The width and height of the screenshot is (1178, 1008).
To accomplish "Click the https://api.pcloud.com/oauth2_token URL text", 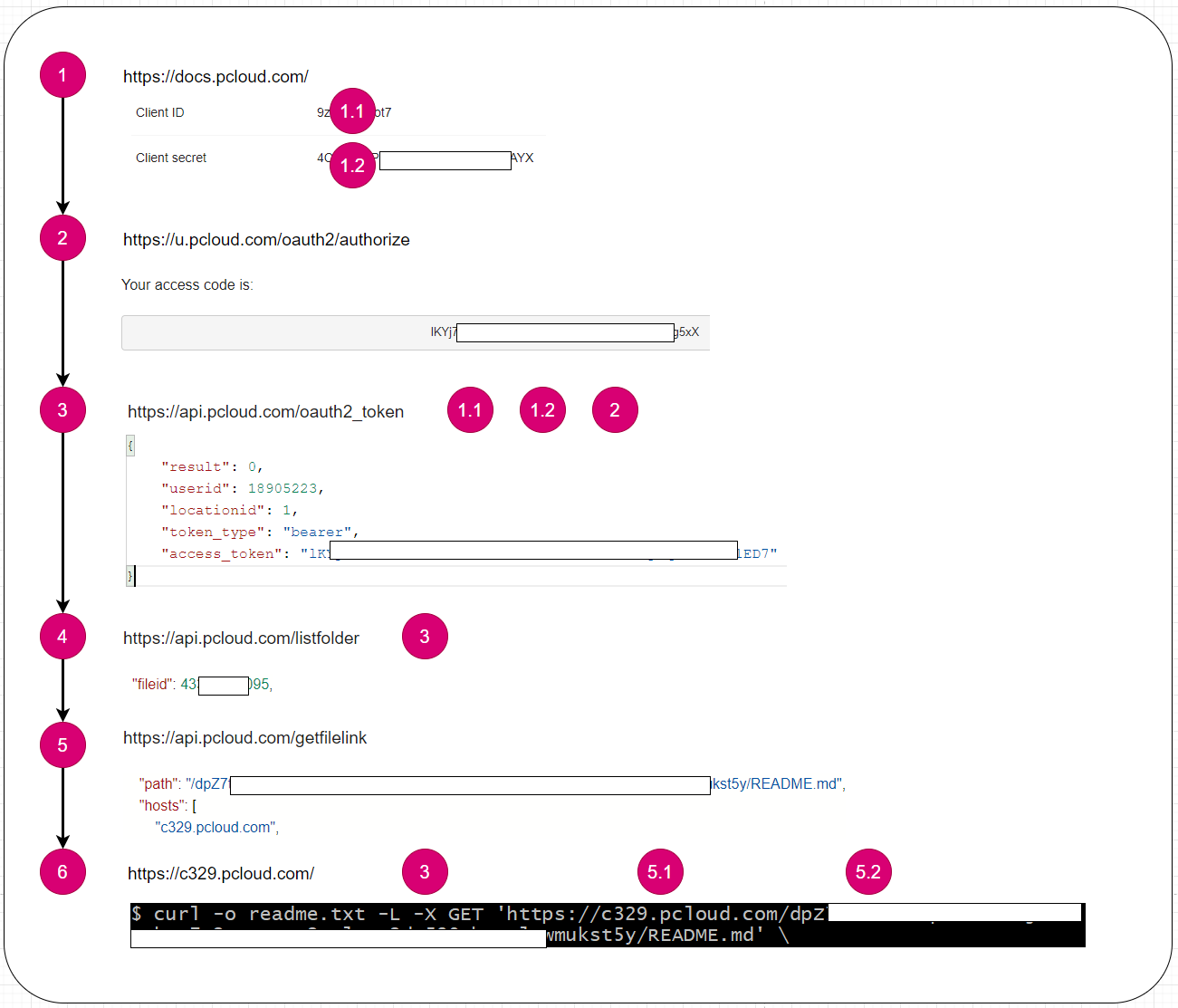I will tap(265, 412).
